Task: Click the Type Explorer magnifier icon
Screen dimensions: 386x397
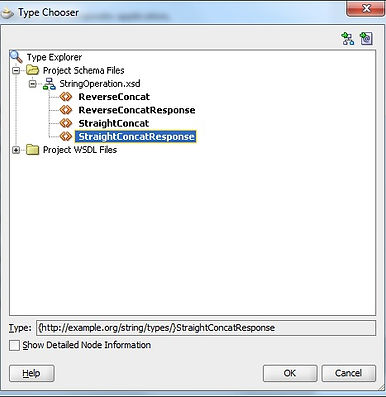Action: click(16, 56)
